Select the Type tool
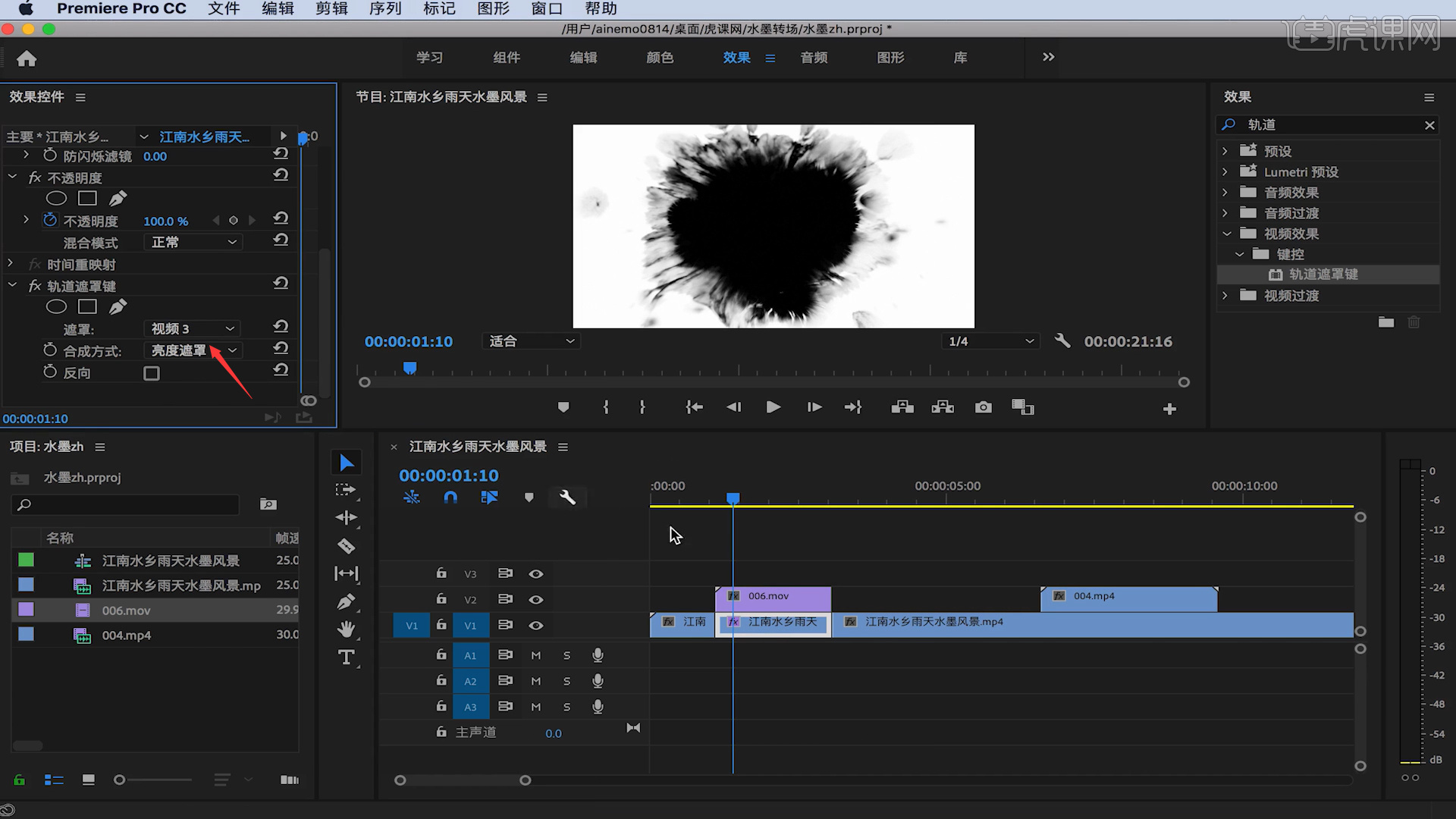 coord(346,657)
